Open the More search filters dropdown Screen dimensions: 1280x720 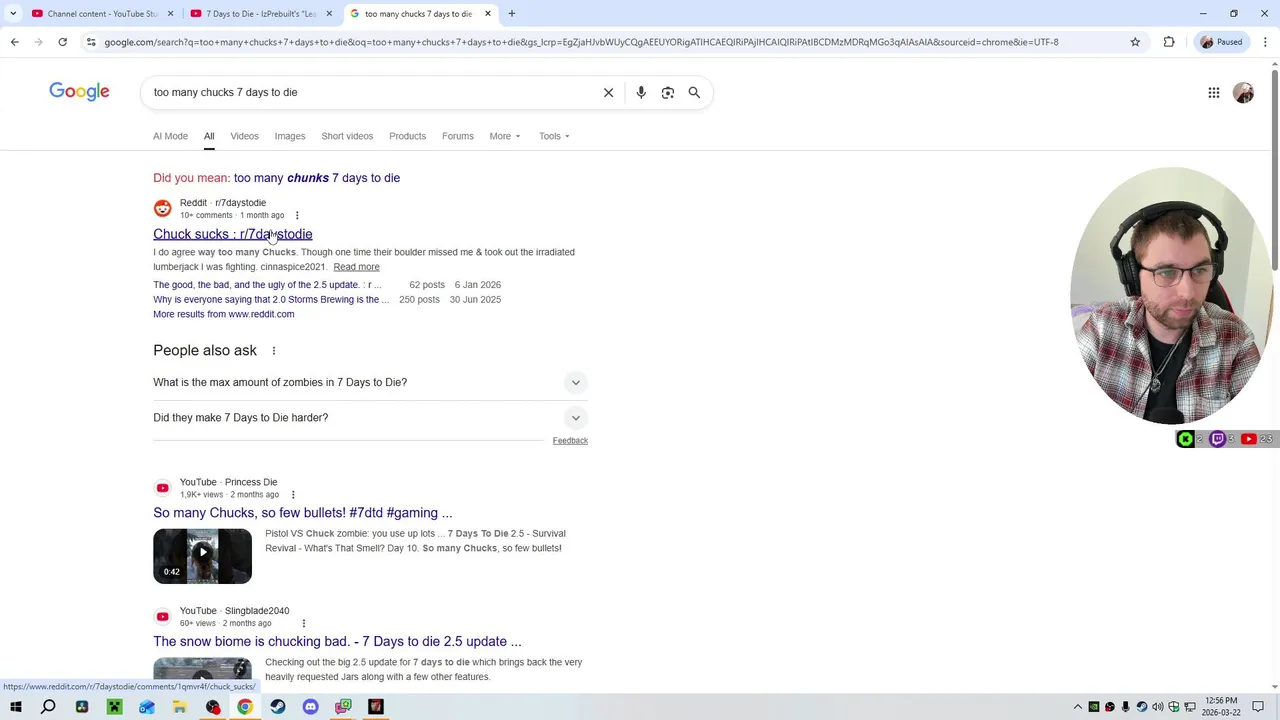pos(504,136)
